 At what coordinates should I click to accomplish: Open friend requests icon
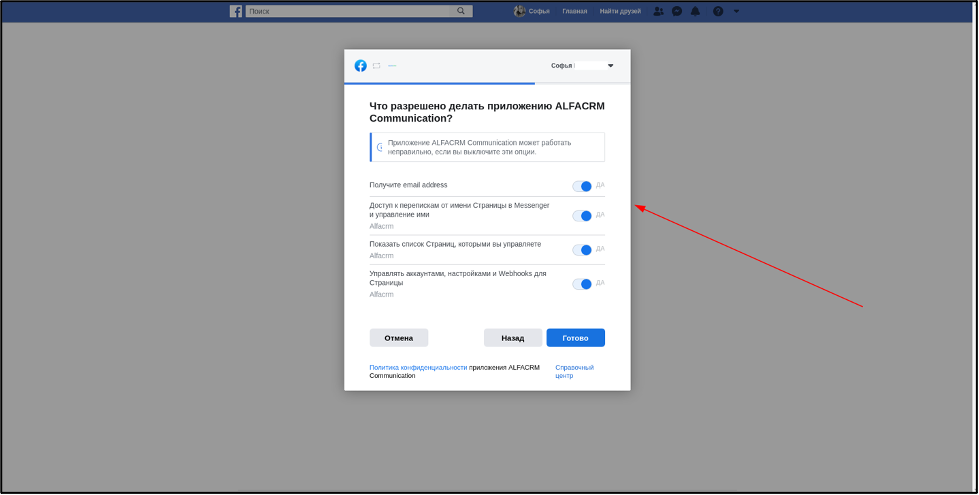658,11
